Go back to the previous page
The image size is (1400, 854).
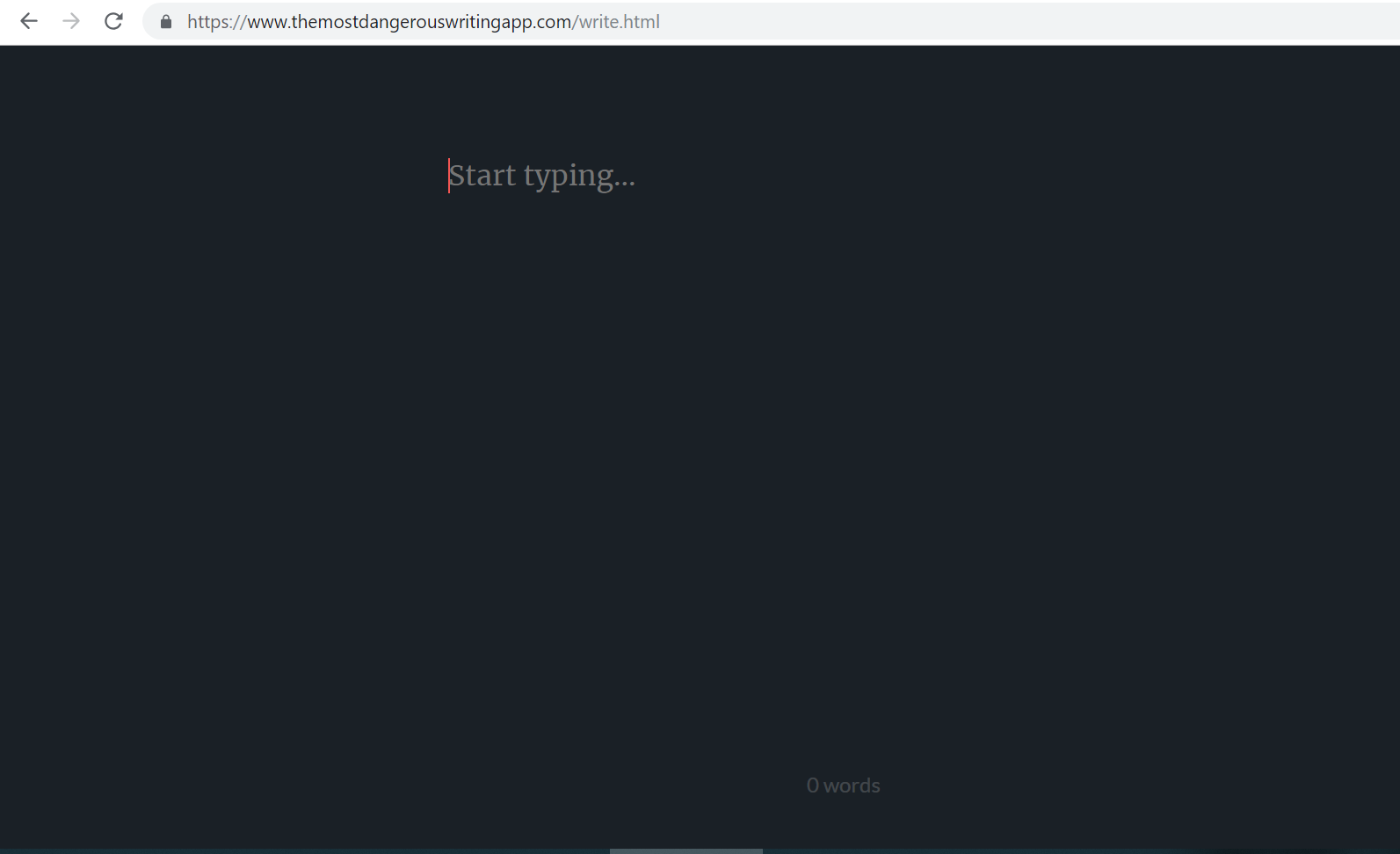29,21
